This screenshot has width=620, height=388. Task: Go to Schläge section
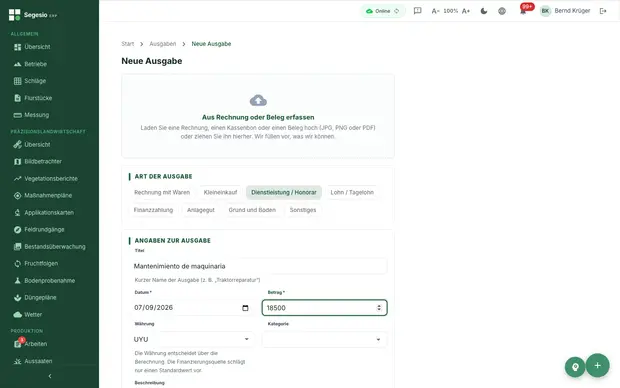tap(35, 81)
